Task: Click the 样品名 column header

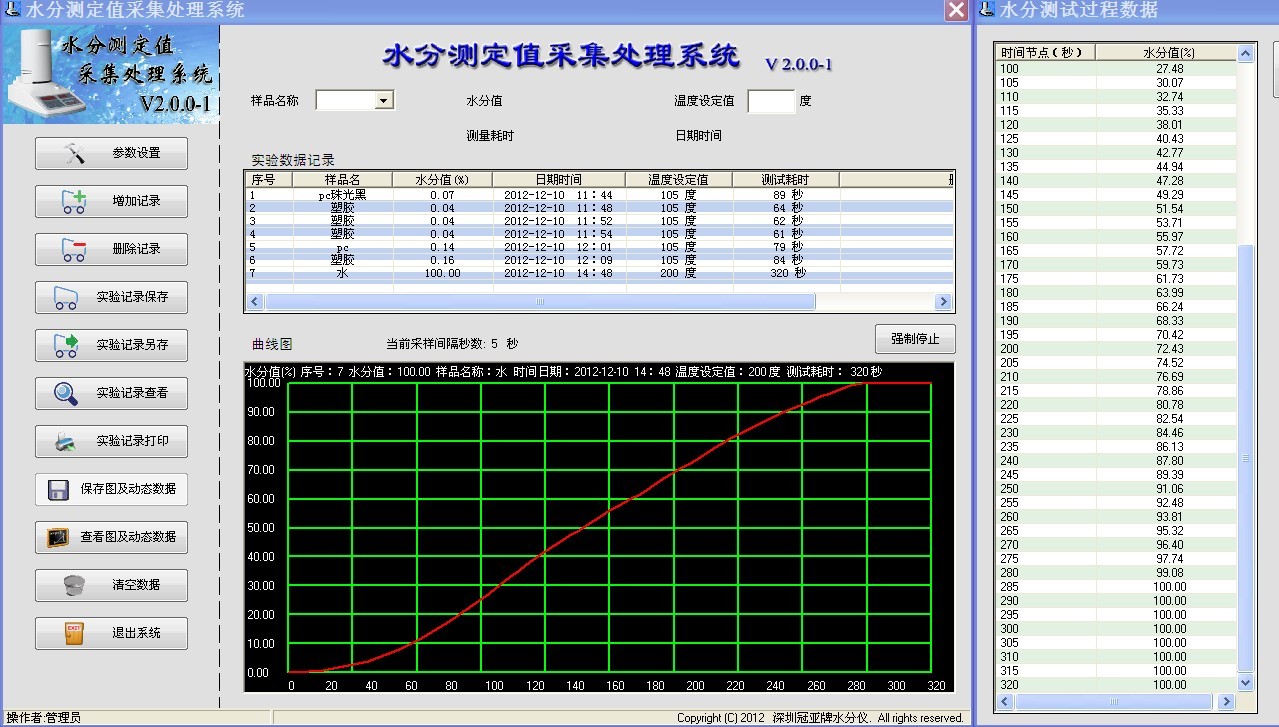Action: click(x=342, y=179)
